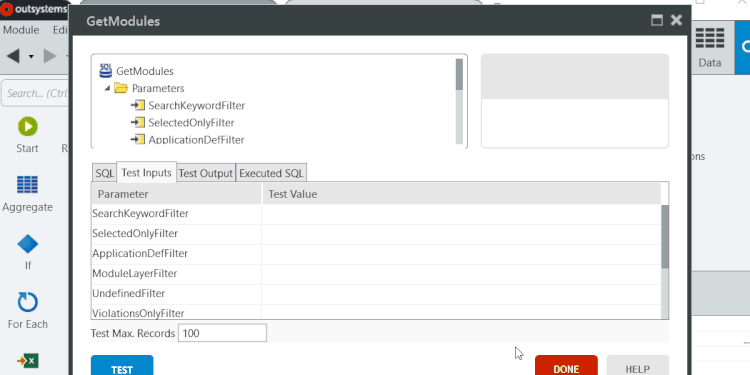Click the Parameter column header
This screenshot has height=375, width=750.
[176, 194]
